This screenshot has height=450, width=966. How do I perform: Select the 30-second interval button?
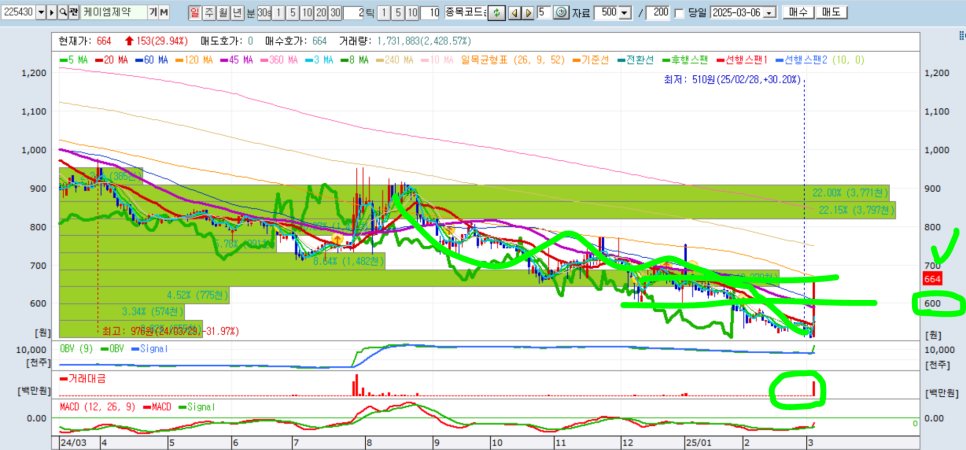(x=264, y=12)
